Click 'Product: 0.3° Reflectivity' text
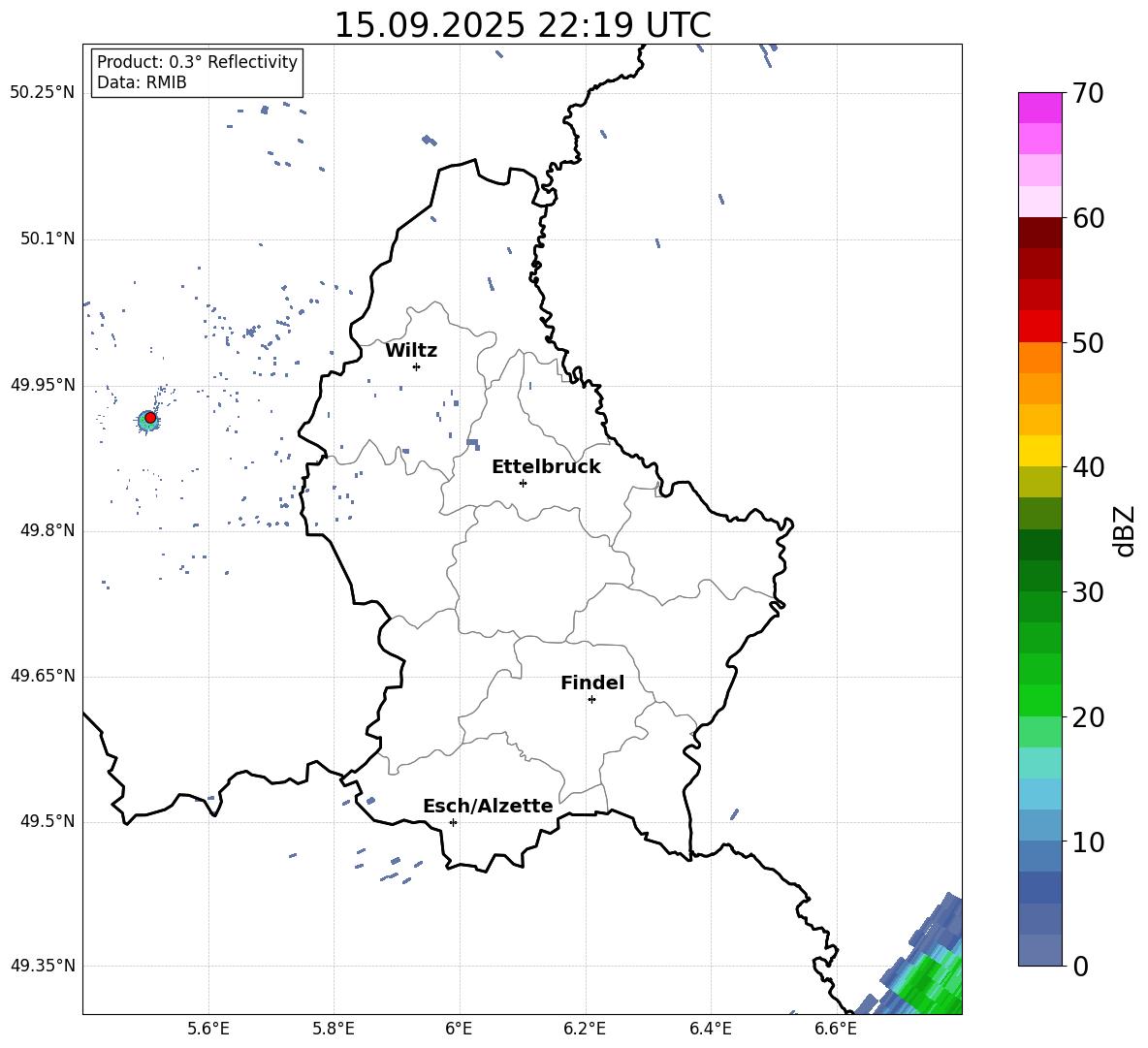 tap(197, 61)
